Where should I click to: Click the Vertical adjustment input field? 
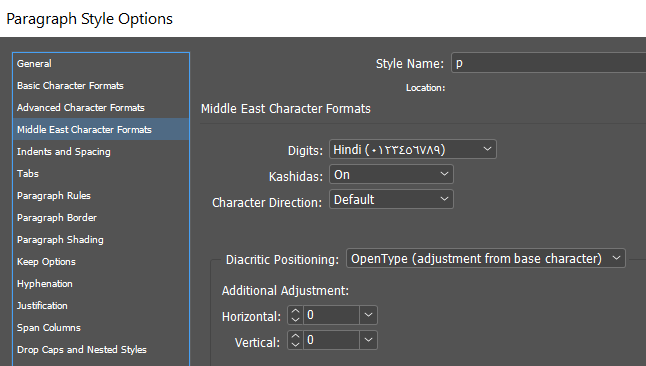tap(331, 340)
